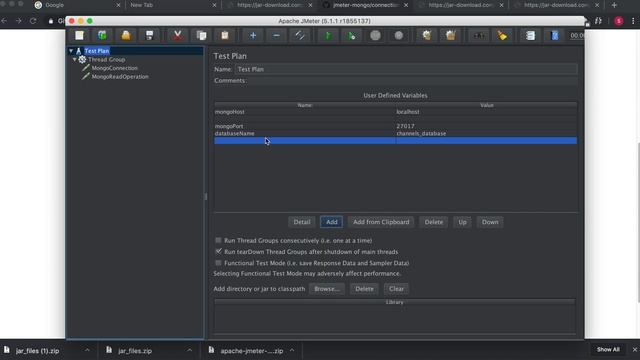Click the mongoHost variable name cell
640x360 pixels.
304,112
